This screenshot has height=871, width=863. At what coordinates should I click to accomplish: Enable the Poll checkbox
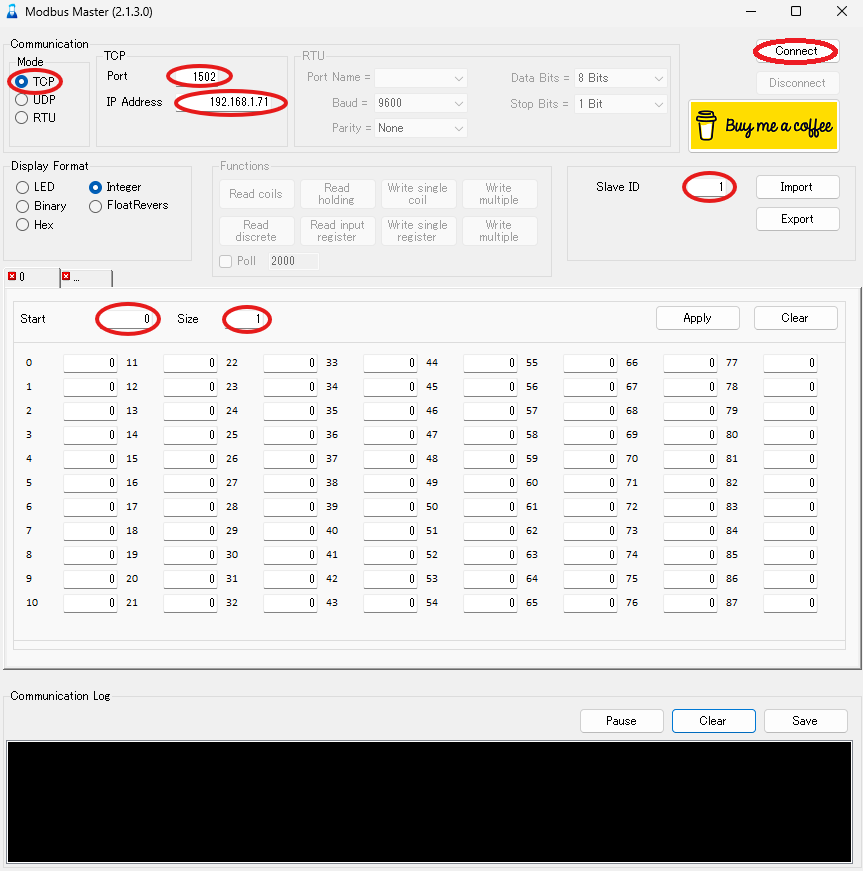pos(225,261)
